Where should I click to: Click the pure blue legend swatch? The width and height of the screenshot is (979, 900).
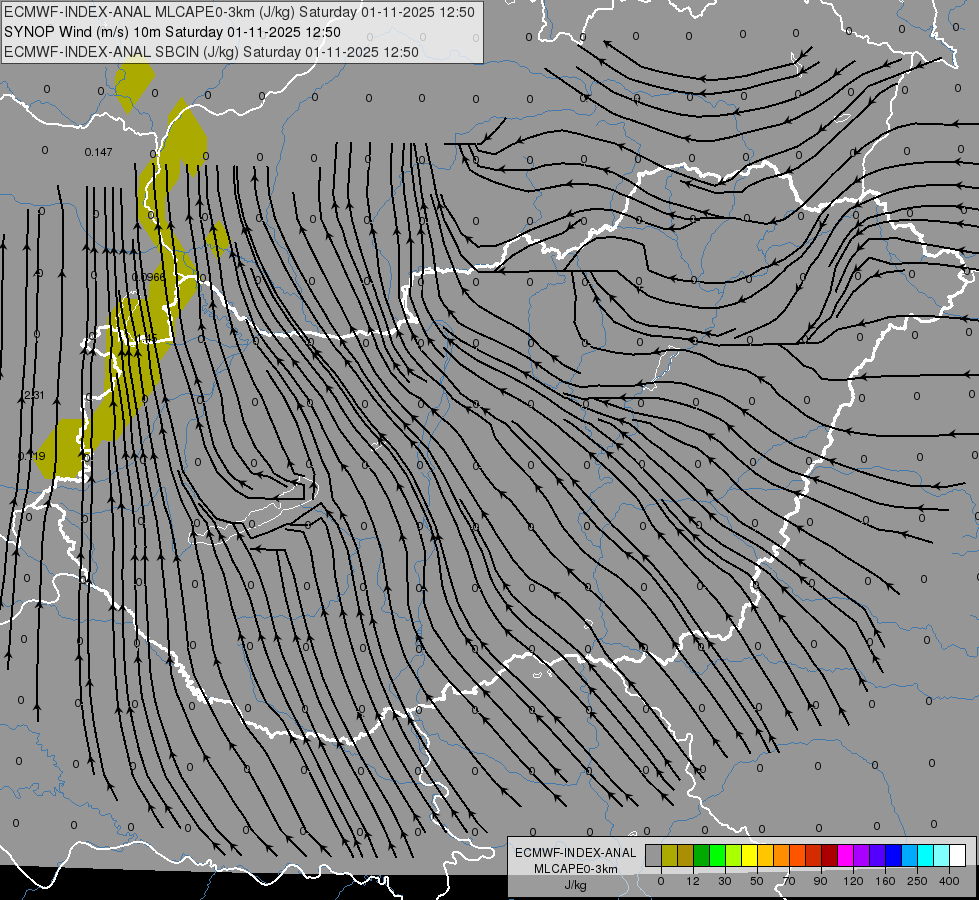point(894,855)
